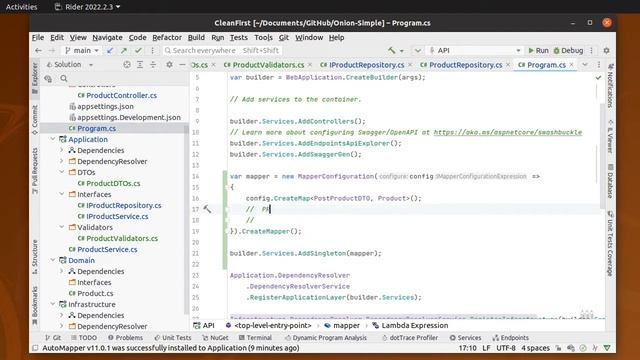This screenshot has height=360, width=640.
Task: Open Unit Tests Coverage side panel
Action: click(x=610, y=243)
